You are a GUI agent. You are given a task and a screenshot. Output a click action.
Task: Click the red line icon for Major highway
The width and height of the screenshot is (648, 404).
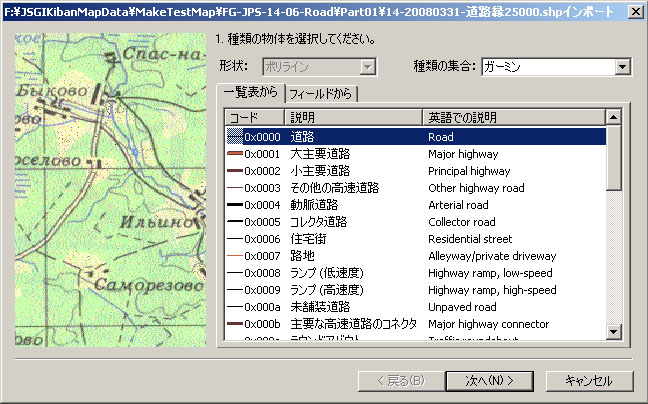[x=235, y=154]
